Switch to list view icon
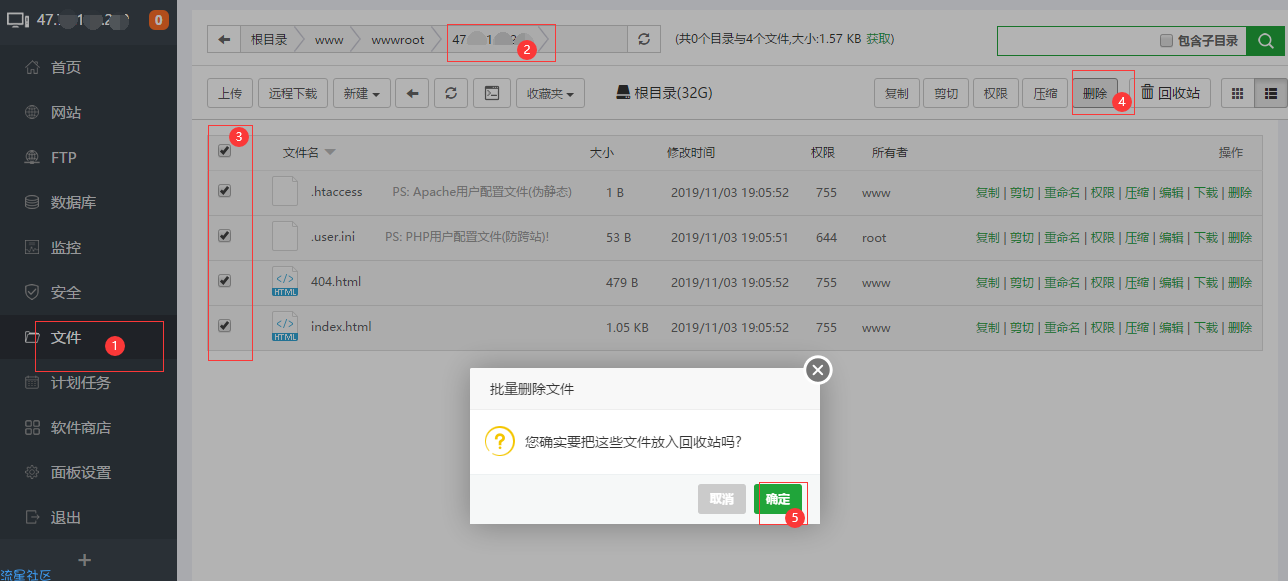The image size is (1288, 581). pos(1271,93)
